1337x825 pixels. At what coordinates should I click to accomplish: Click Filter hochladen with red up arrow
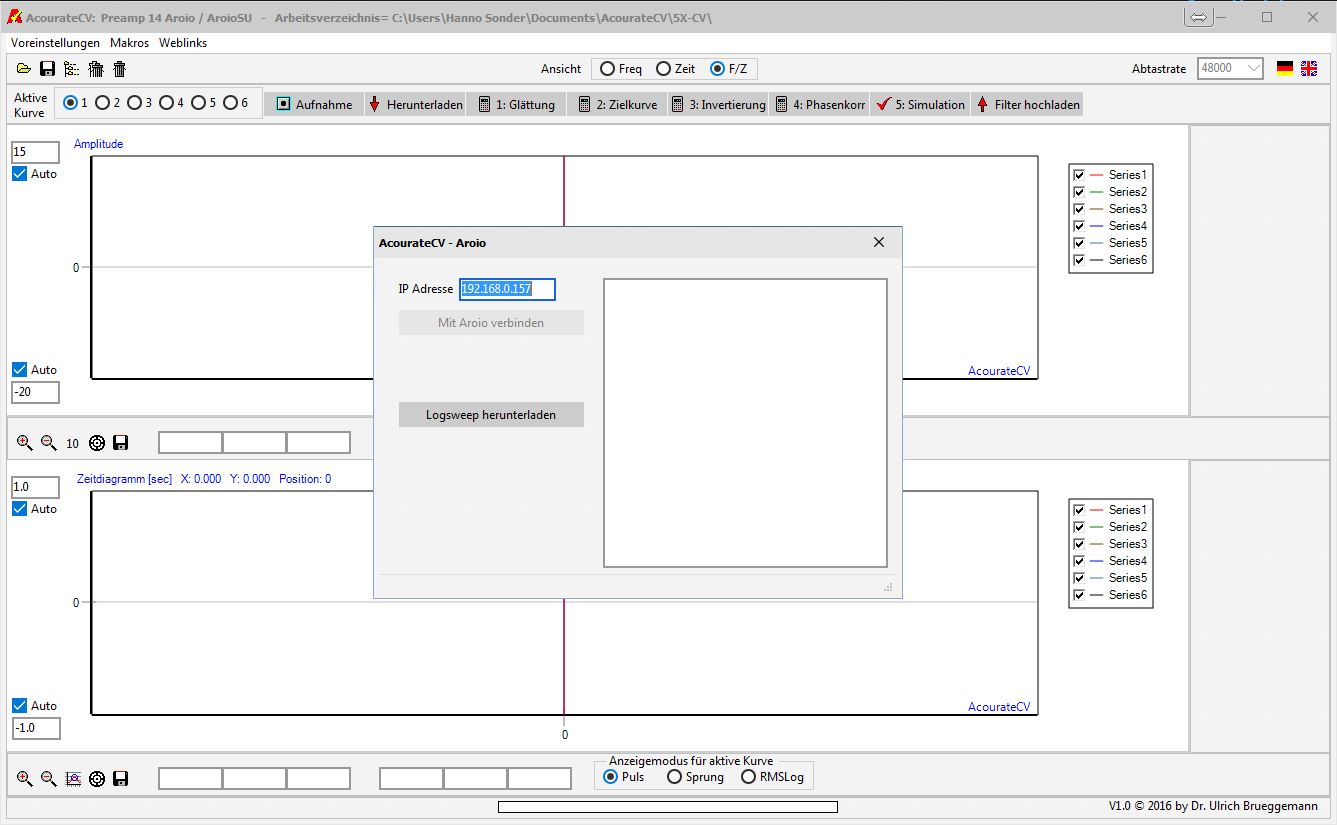pyautogui.click(x=1027, y=104)
